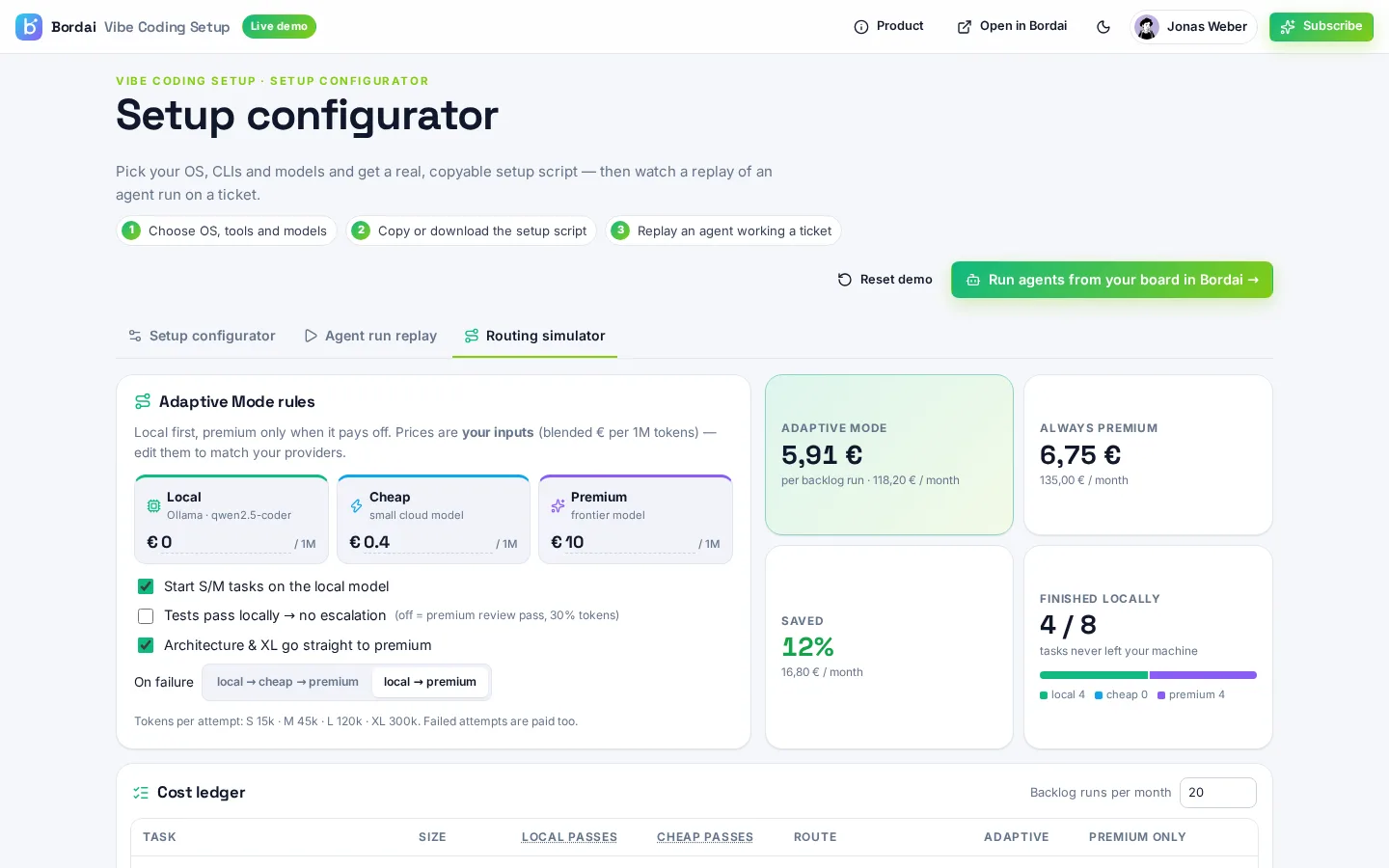Click the sparkle icon on Subscribe

coord(1288,27)
